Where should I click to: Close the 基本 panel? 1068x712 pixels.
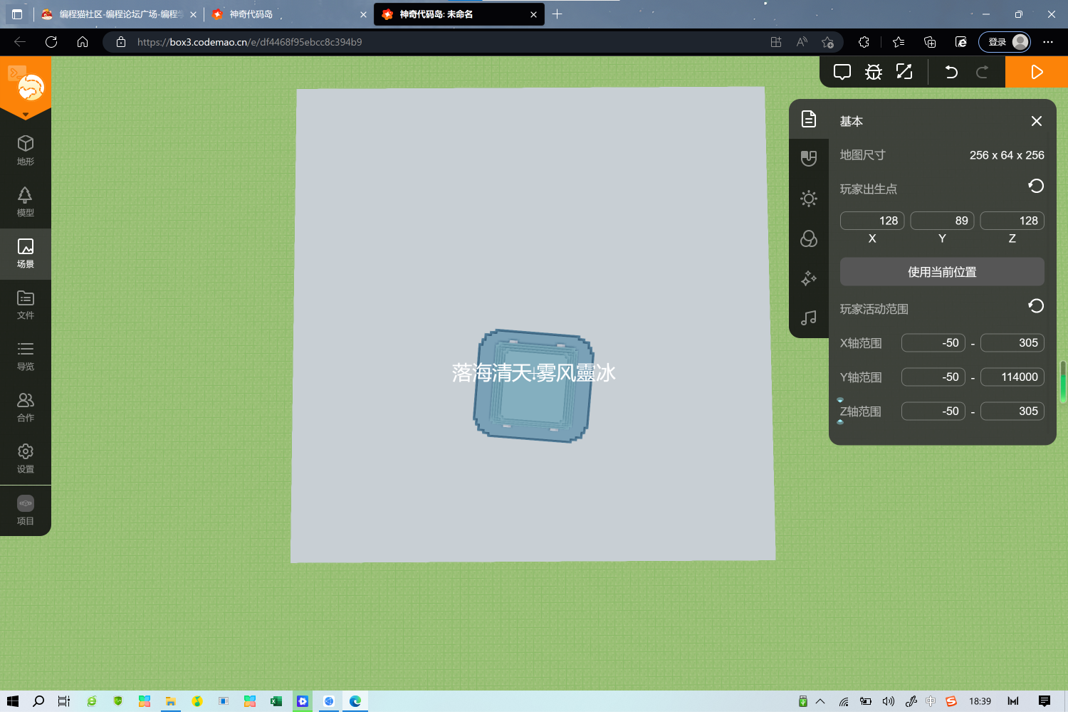(1036, 121)
